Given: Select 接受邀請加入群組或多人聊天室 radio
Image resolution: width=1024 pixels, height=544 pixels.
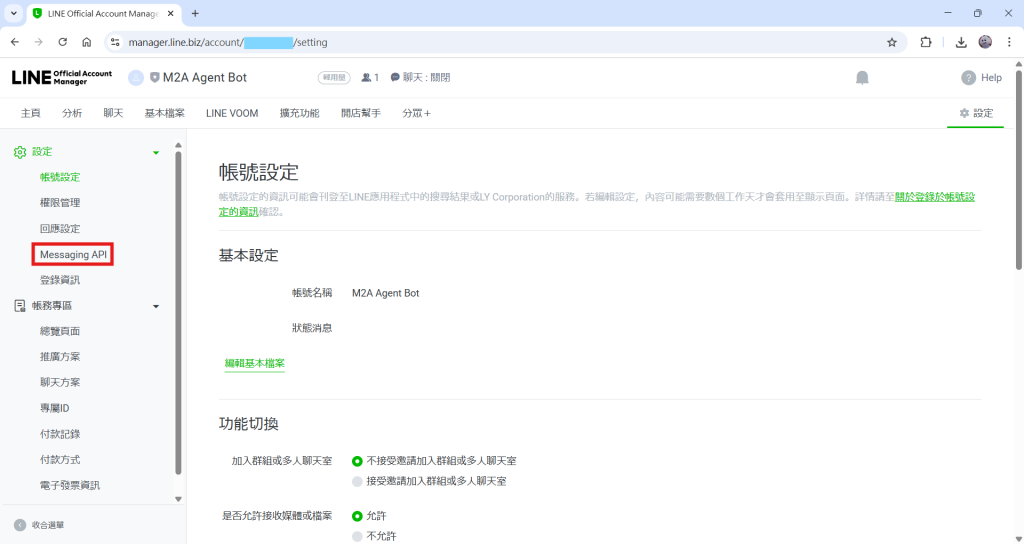Looking at the screenshot, I should (357, 481).
